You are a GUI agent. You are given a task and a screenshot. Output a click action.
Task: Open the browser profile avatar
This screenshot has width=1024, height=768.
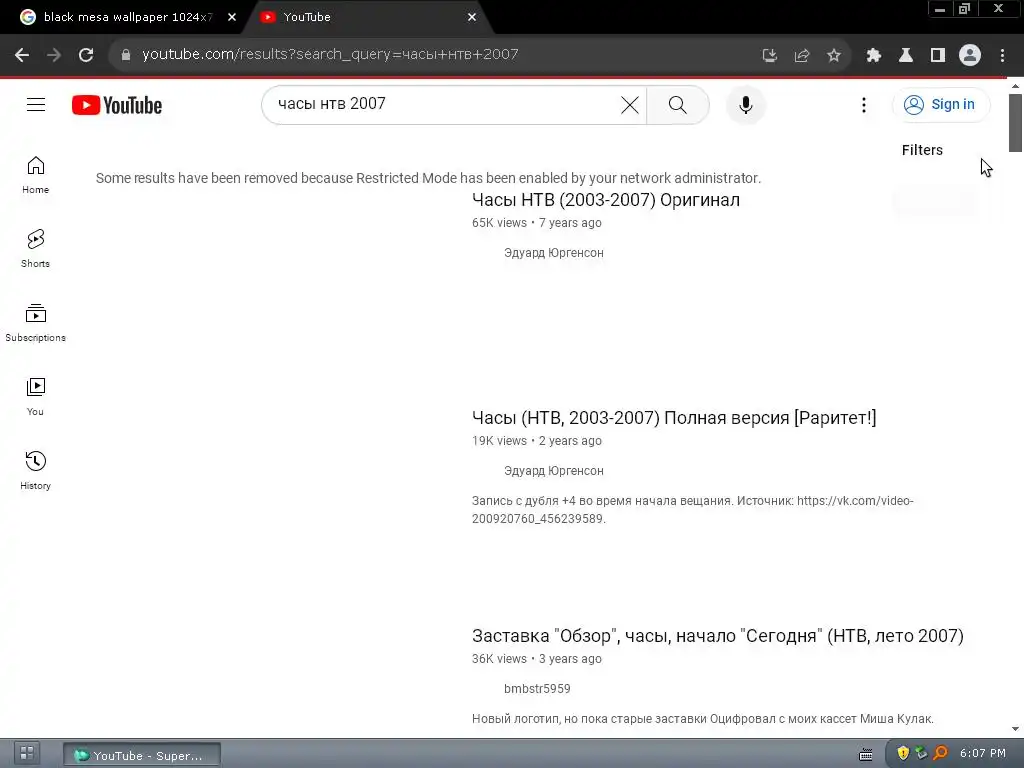pyautogui.click(x=970, y=55)
